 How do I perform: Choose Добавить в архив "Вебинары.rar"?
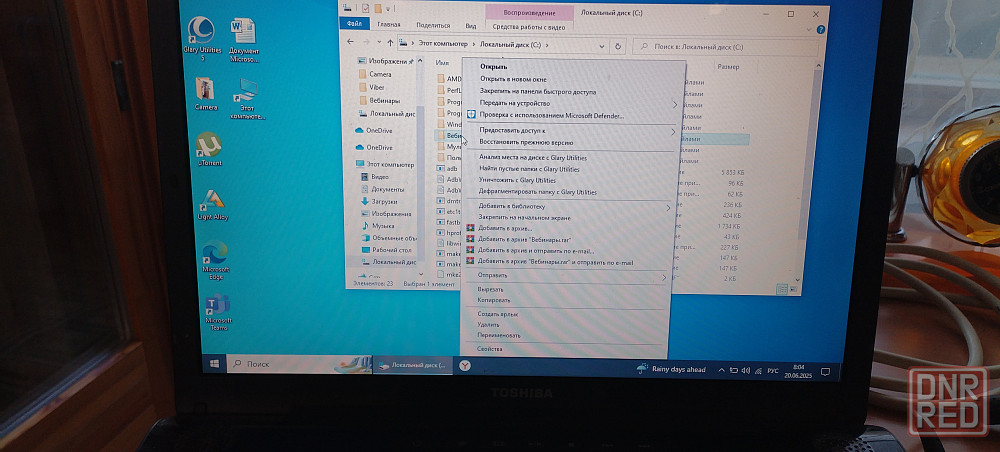click(524, 240)
